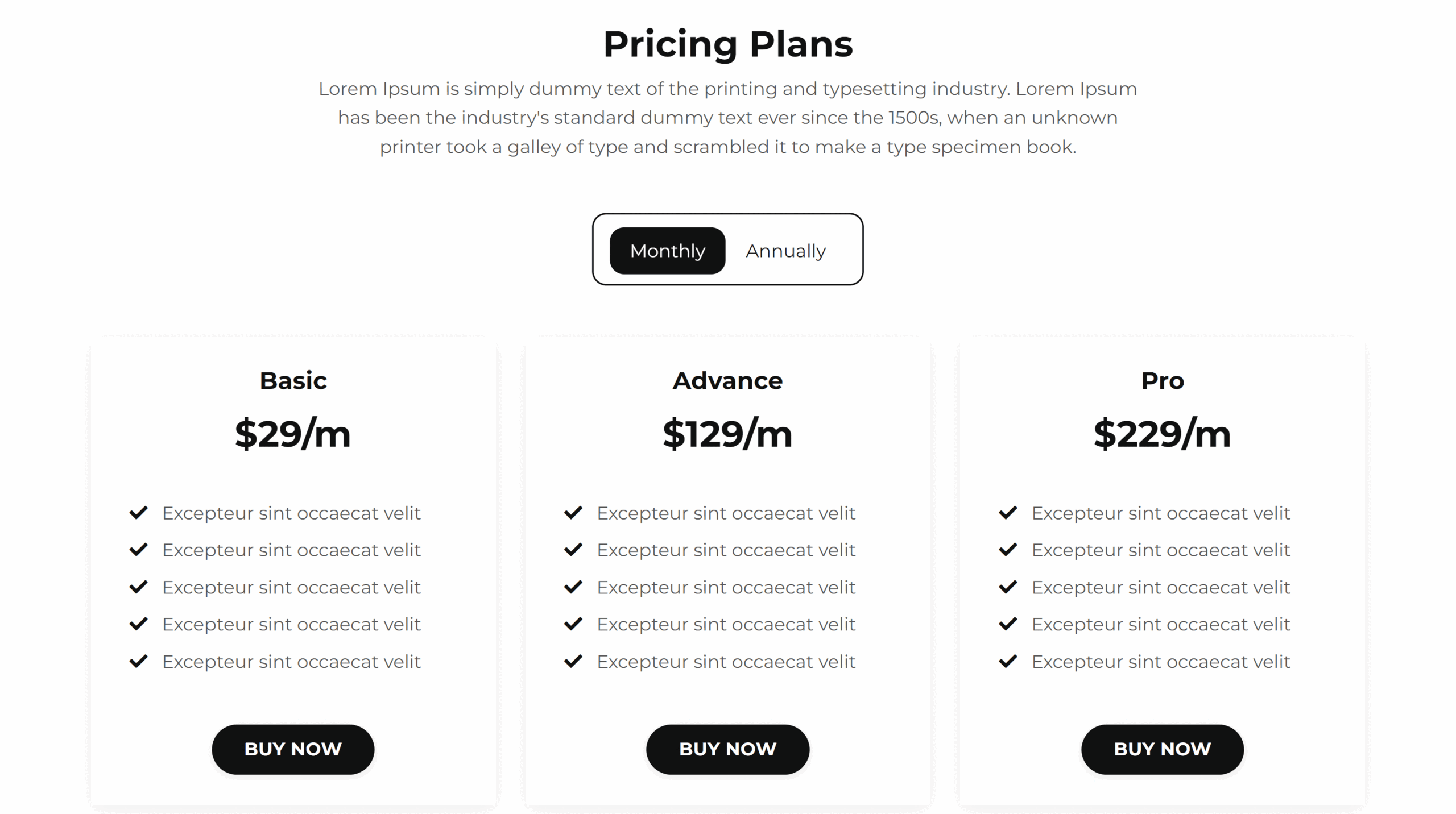The height and width of the screenshot is (814, 1456).
Task: Click the last checkmark in the Basic plan
Action: 138,661
